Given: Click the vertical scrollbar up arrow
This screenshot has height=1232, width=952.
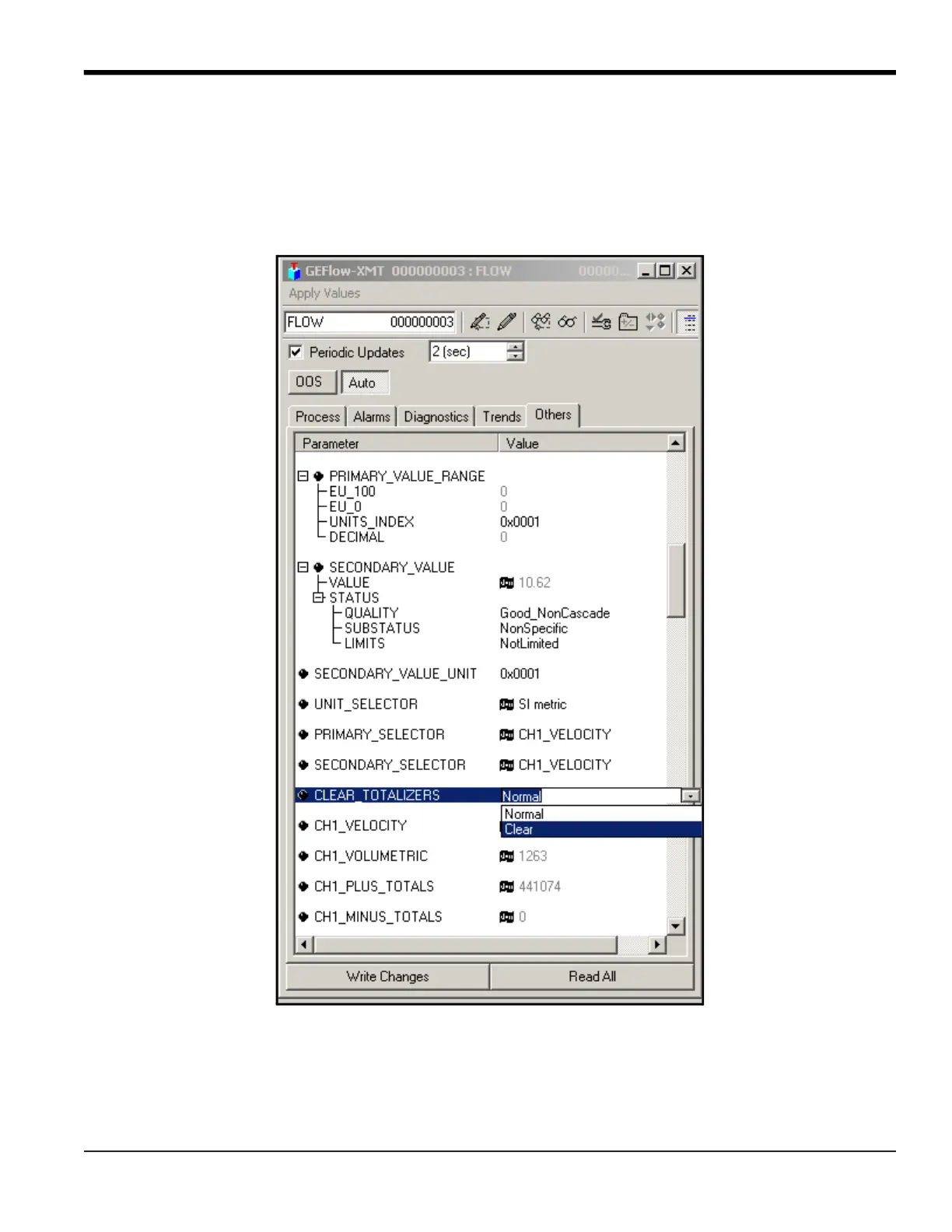Looking at the screenshot, I should coord(676,443).
